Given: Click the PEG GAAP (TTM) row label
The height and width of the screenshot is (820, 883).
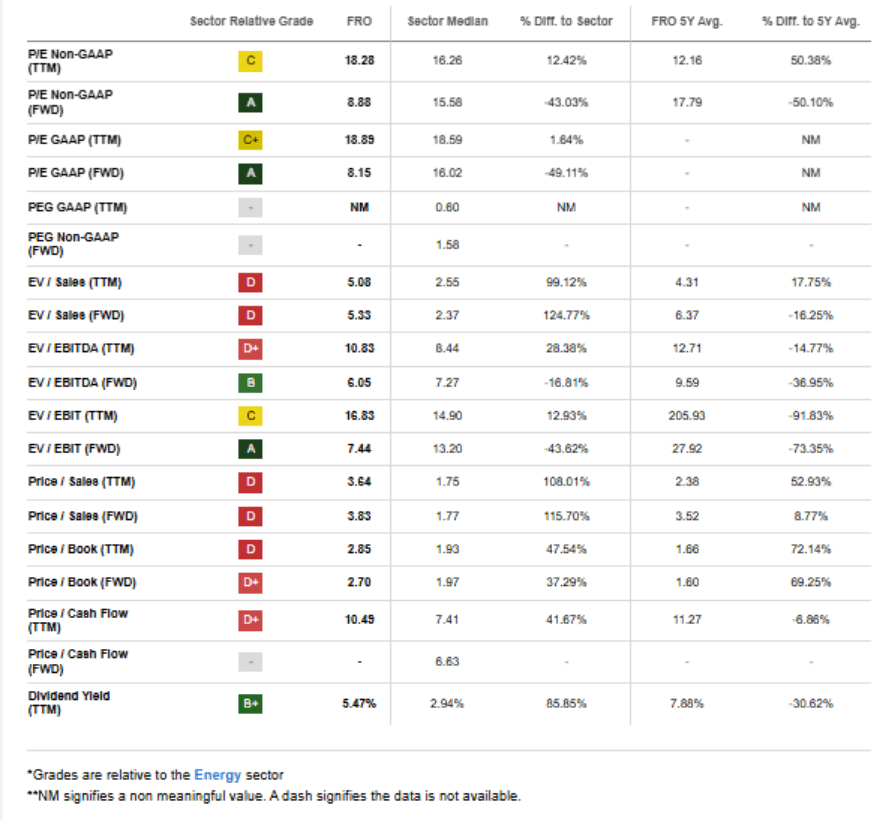Looking at the screenshot, I should point(77,207).
